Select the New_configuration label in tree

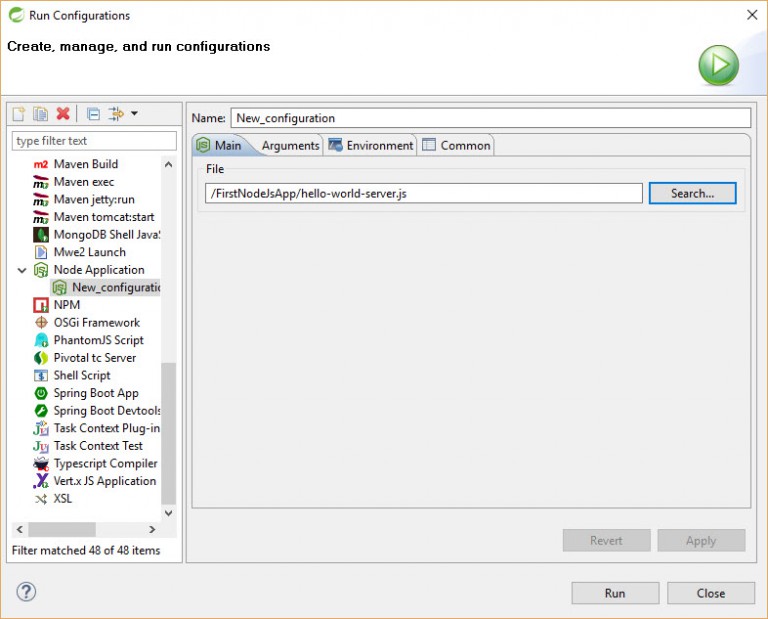116,287
